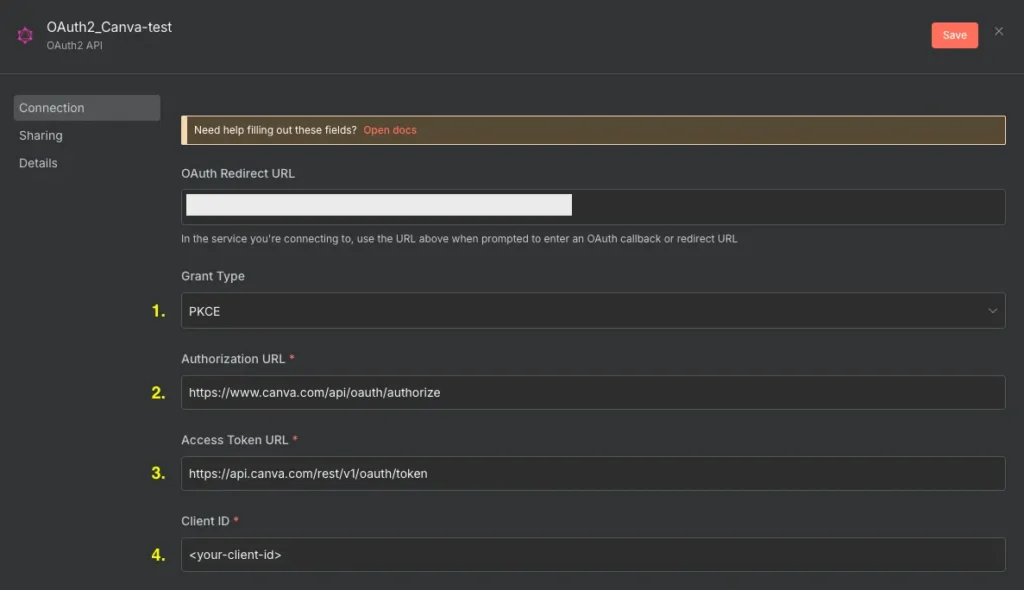
Task: Click the 'Client ID' label
Action: tap(205, 521)
